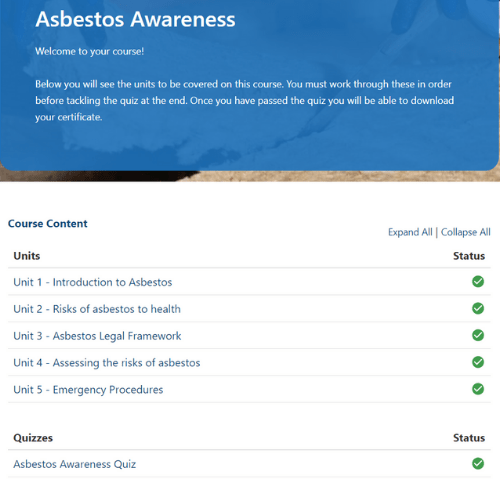Image resolution: width=500 pixels, height=500 pixels.
Task: Click Unit 1 green completed checkmark icon
Action: [478, 282]
